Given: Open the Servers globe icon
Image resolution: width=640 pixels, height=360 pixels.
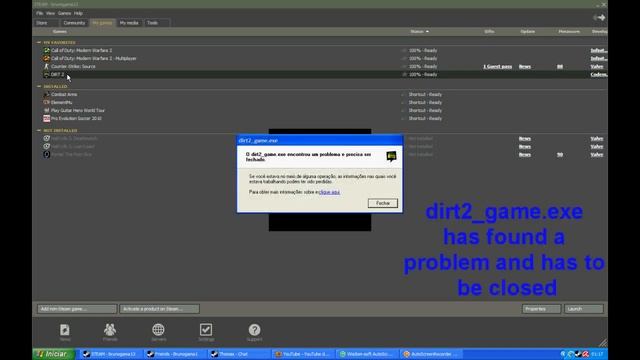Looking at the screenshot, I should (x=158, y=329).
